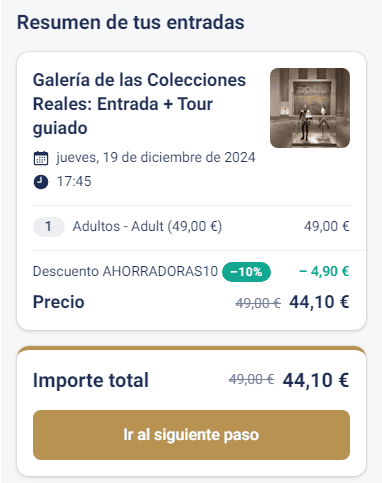Click the 44,10 € price in Precio row
382x483 pixels.
pyautogui.click(x=319, y=302)
